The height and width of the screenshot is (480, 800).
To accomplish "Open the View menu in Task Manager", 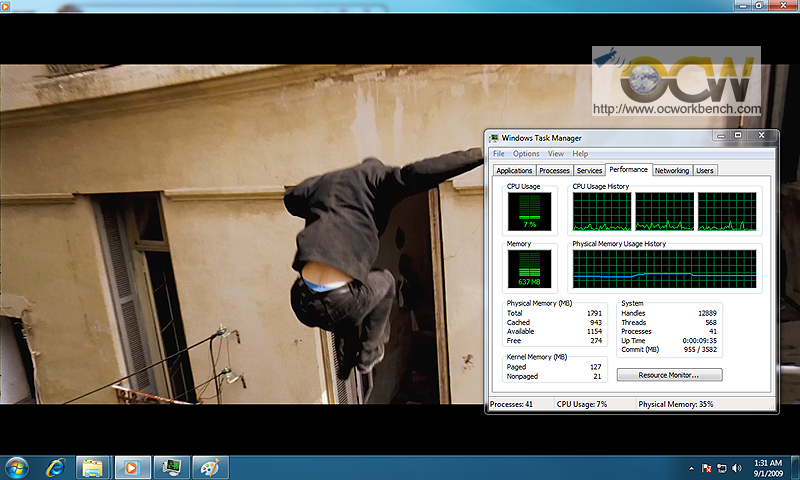I will (x=556, y=154).
